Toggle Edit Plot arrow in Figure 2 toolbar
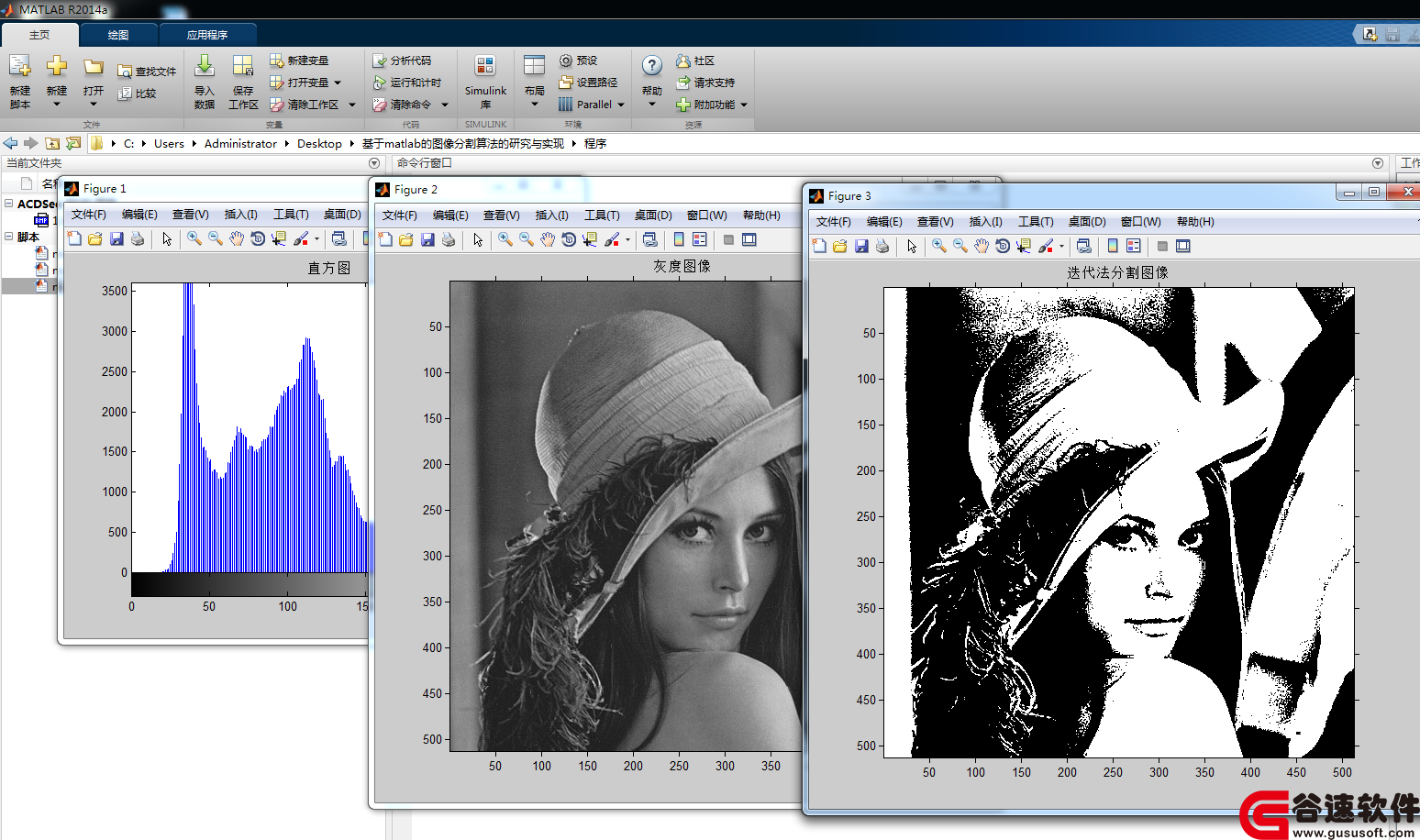The image size is (1420, 840). click(x=477, y=239)
